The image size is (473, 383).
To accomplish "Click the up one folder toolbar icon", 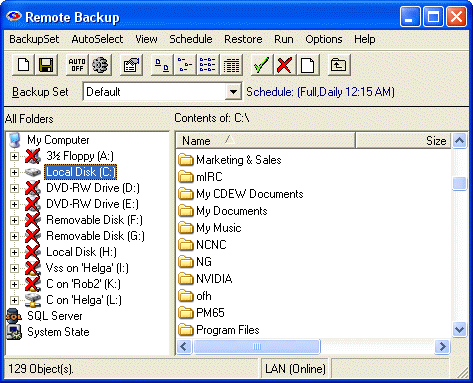I will [x=339, y=65].
